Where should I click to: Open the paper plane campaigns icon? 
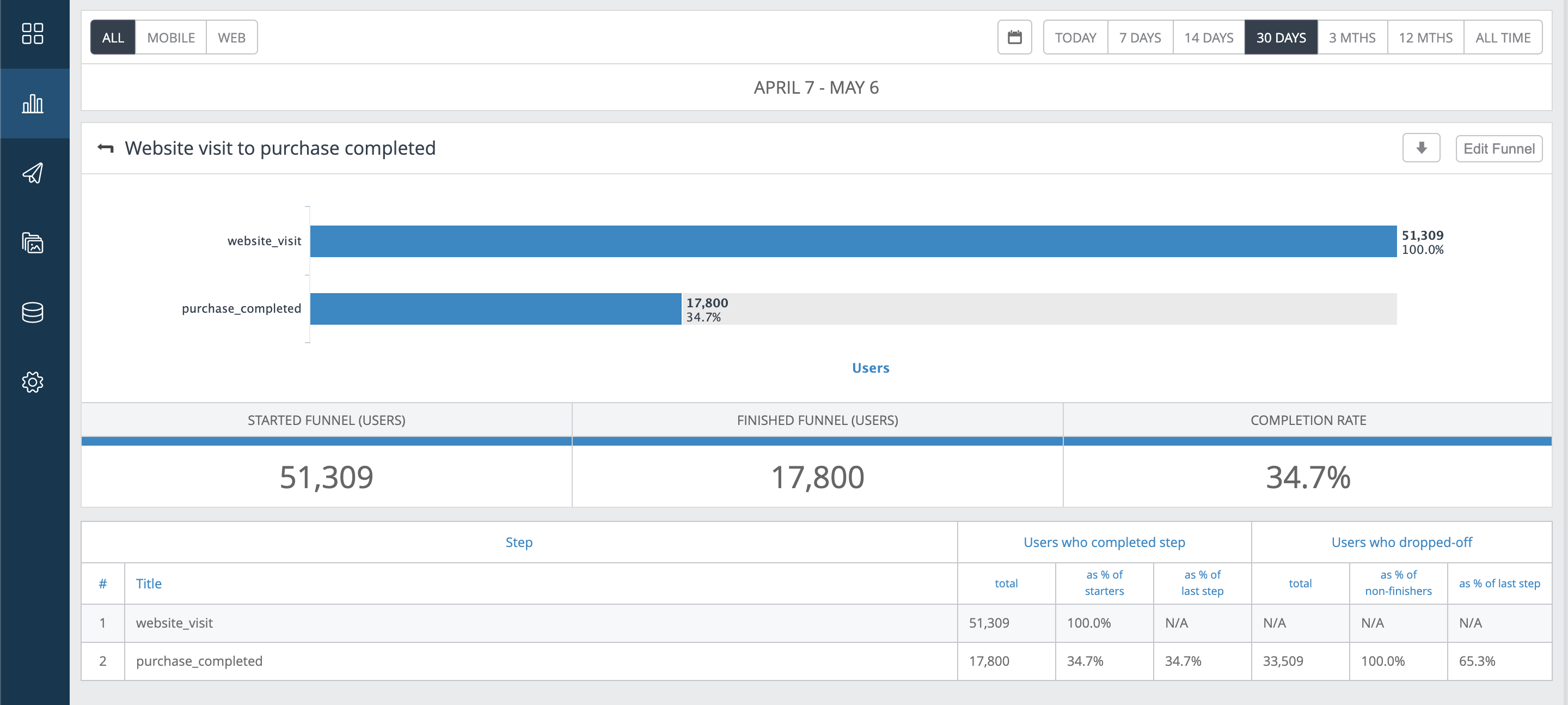[x=33, y=173]
